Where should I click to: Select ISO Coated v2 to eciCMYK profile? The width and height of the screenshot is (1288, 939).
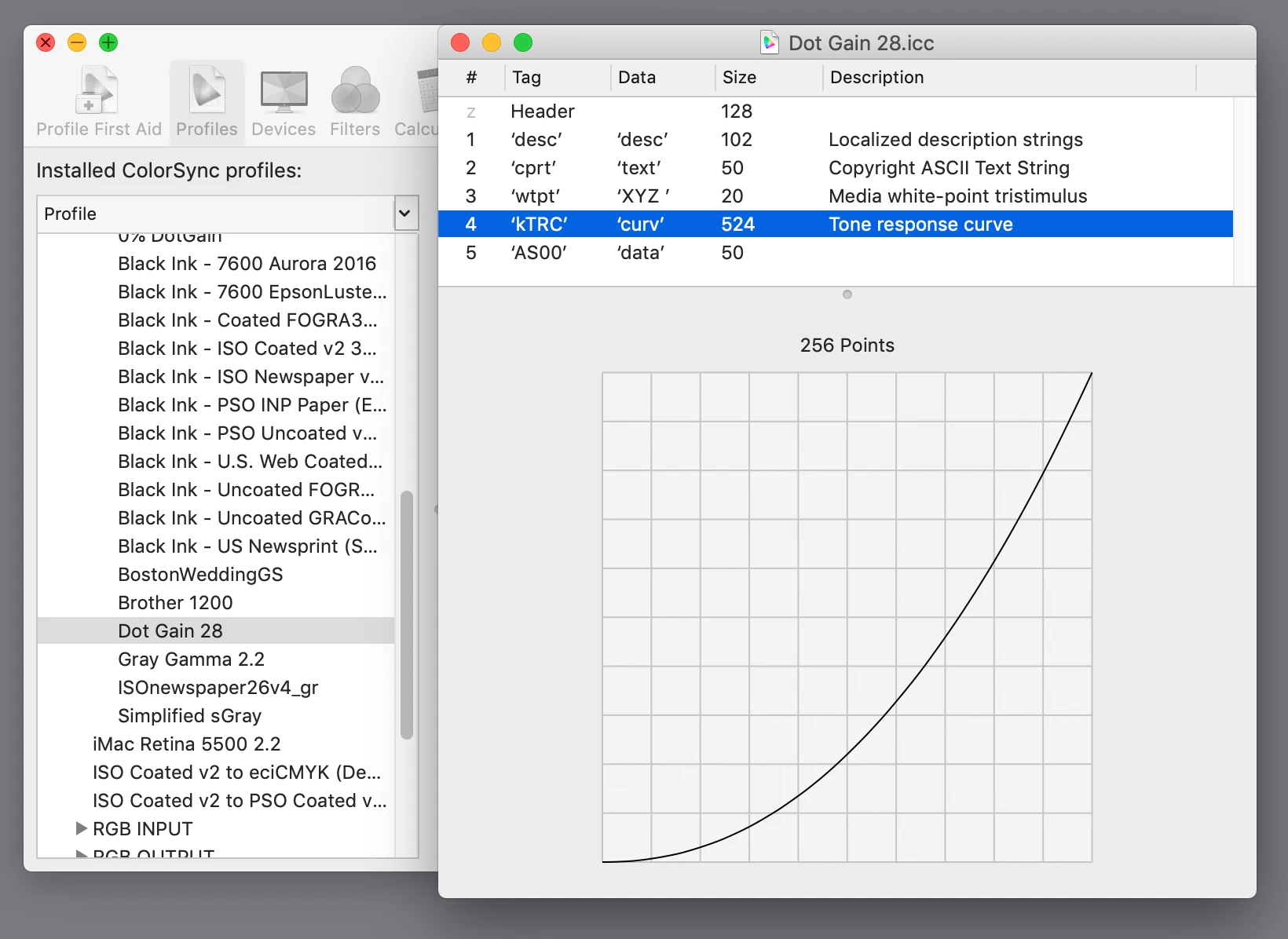216,773
